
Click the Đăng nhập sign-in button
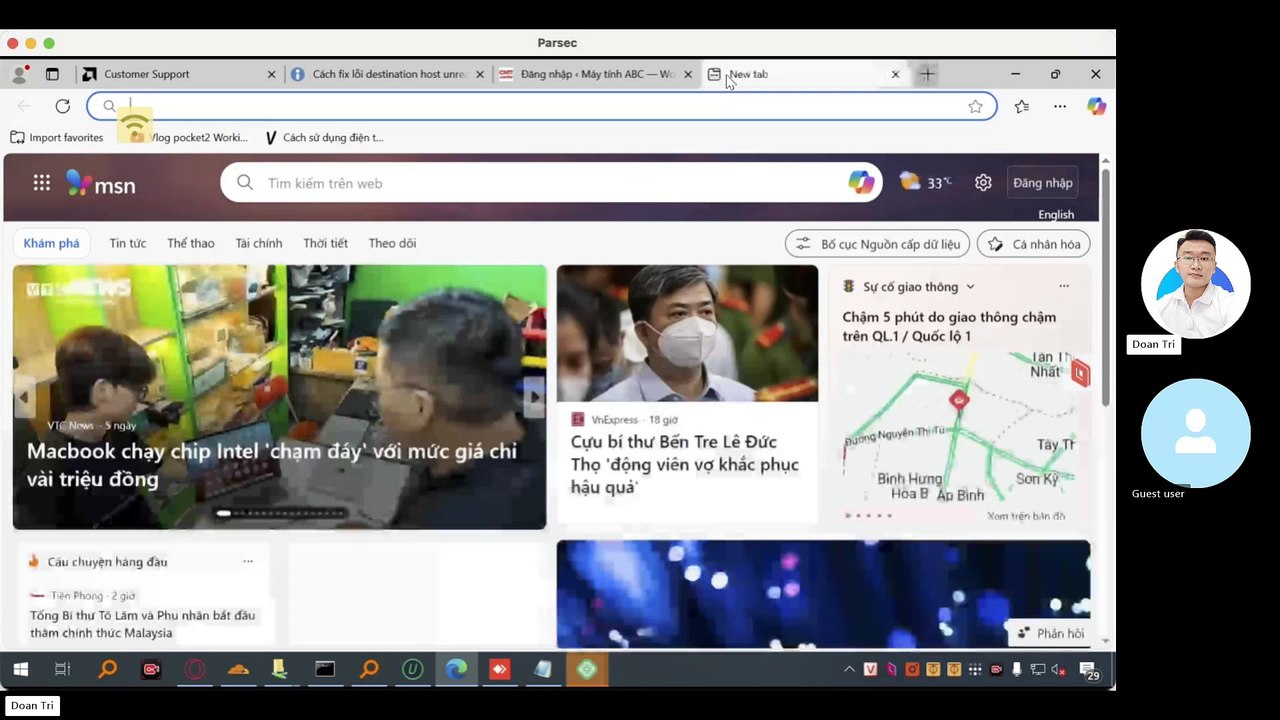[x=1042, y=183]
